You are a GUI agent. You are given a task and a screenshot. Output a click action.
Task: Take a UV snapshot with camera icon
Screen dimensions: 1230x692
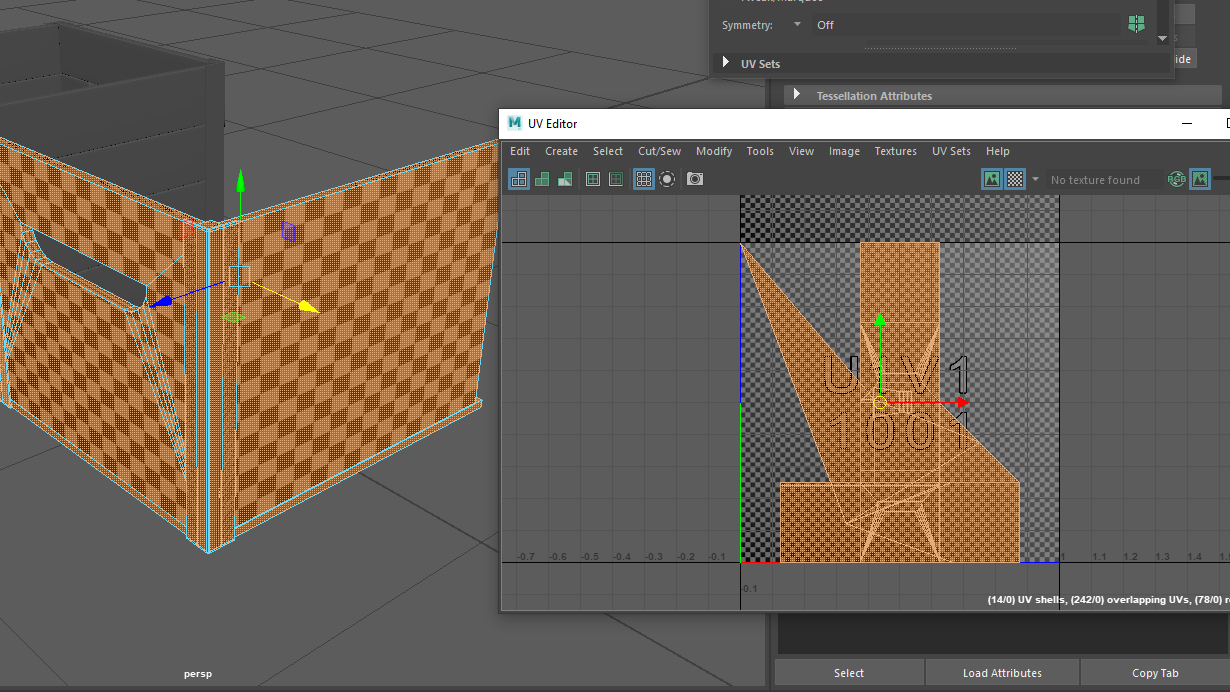[x=695, y=179]
